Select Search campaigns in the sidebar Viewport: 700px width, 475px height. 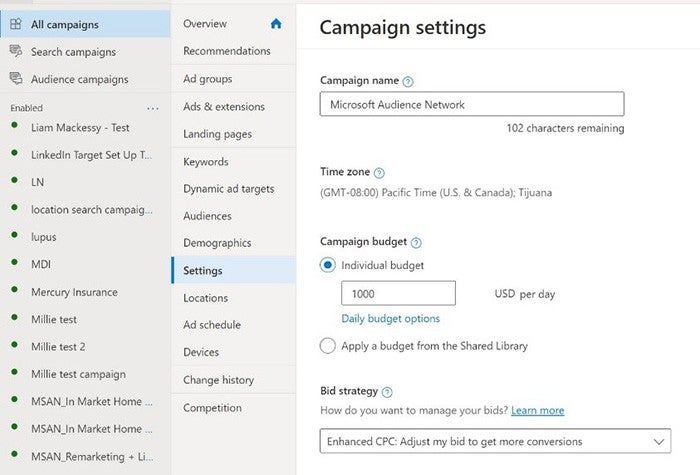click(x=73, y=52)
